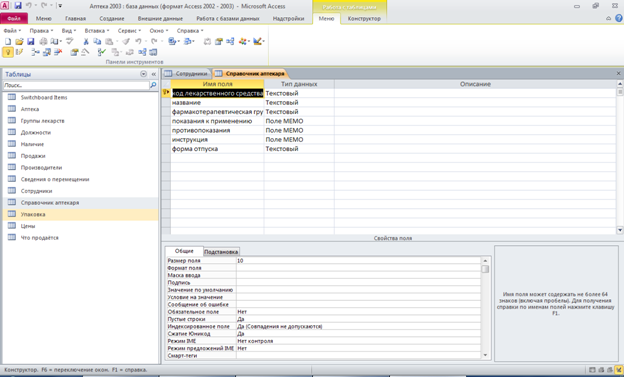This screenshot has width=624, height=377.
Task: Click the search magnifier icon in the navigation pane
Action: click(x=153, y=85)
